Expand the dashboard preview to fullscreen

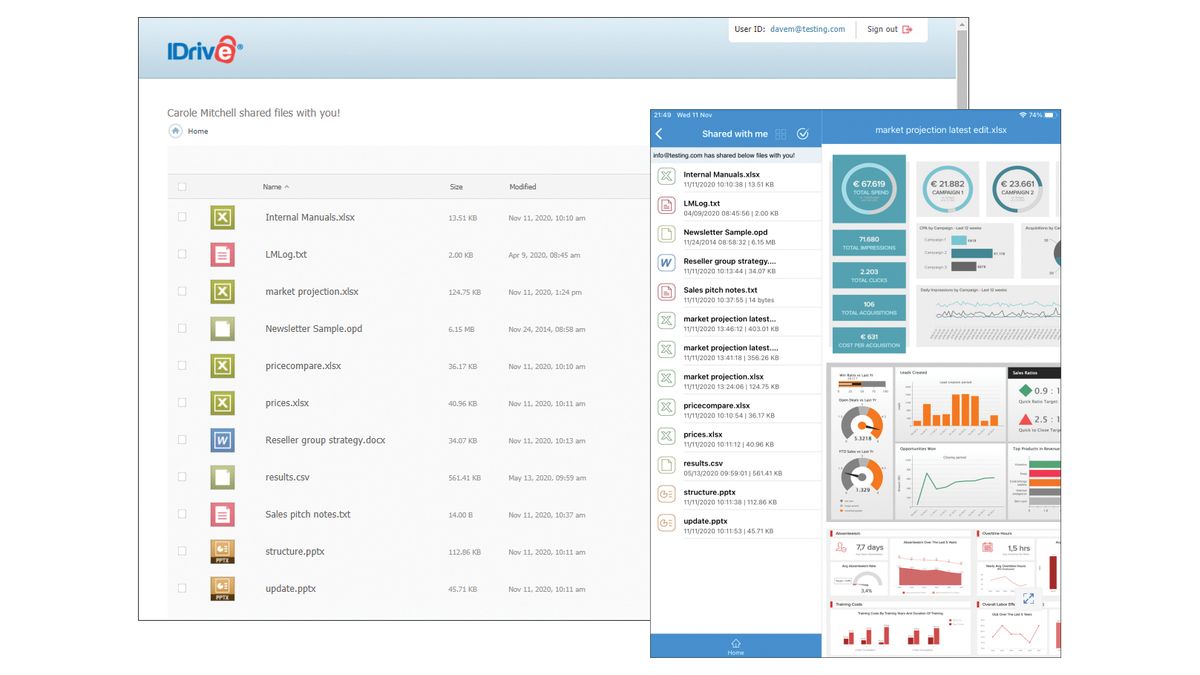pos(1028,598)
